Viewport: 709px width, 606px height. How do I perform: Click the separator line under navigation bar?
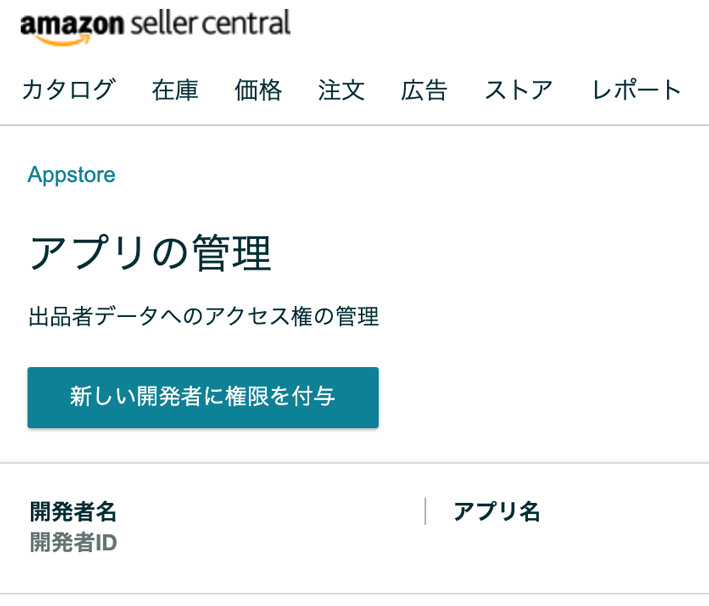tap(354, 125)
